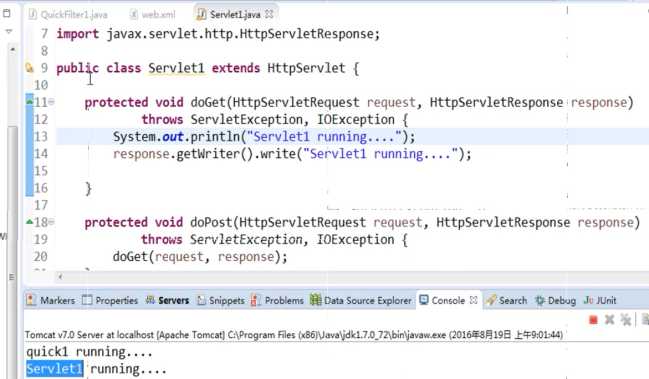Collapse the doPost method fold at line 18
649x379 pixels.
pyautogui.click(x=51, y=222)
